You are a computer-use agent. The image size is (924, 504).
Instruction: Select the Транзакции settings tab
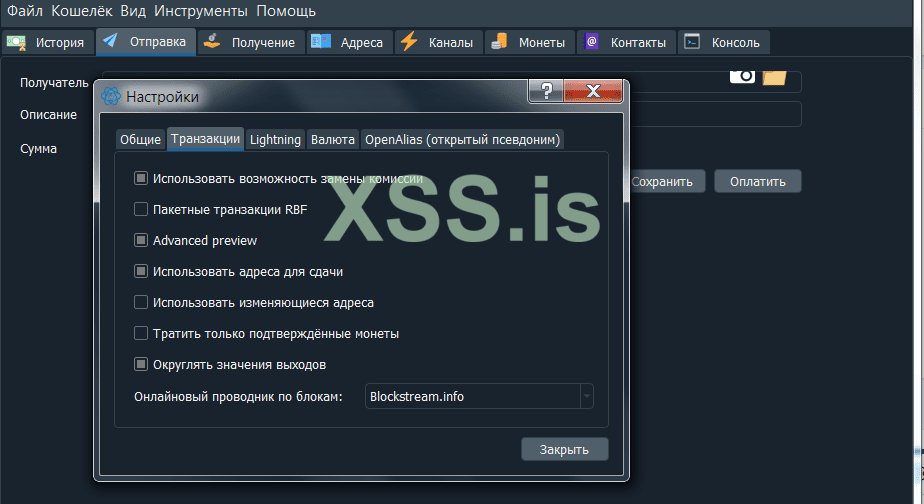pos(205,139)
